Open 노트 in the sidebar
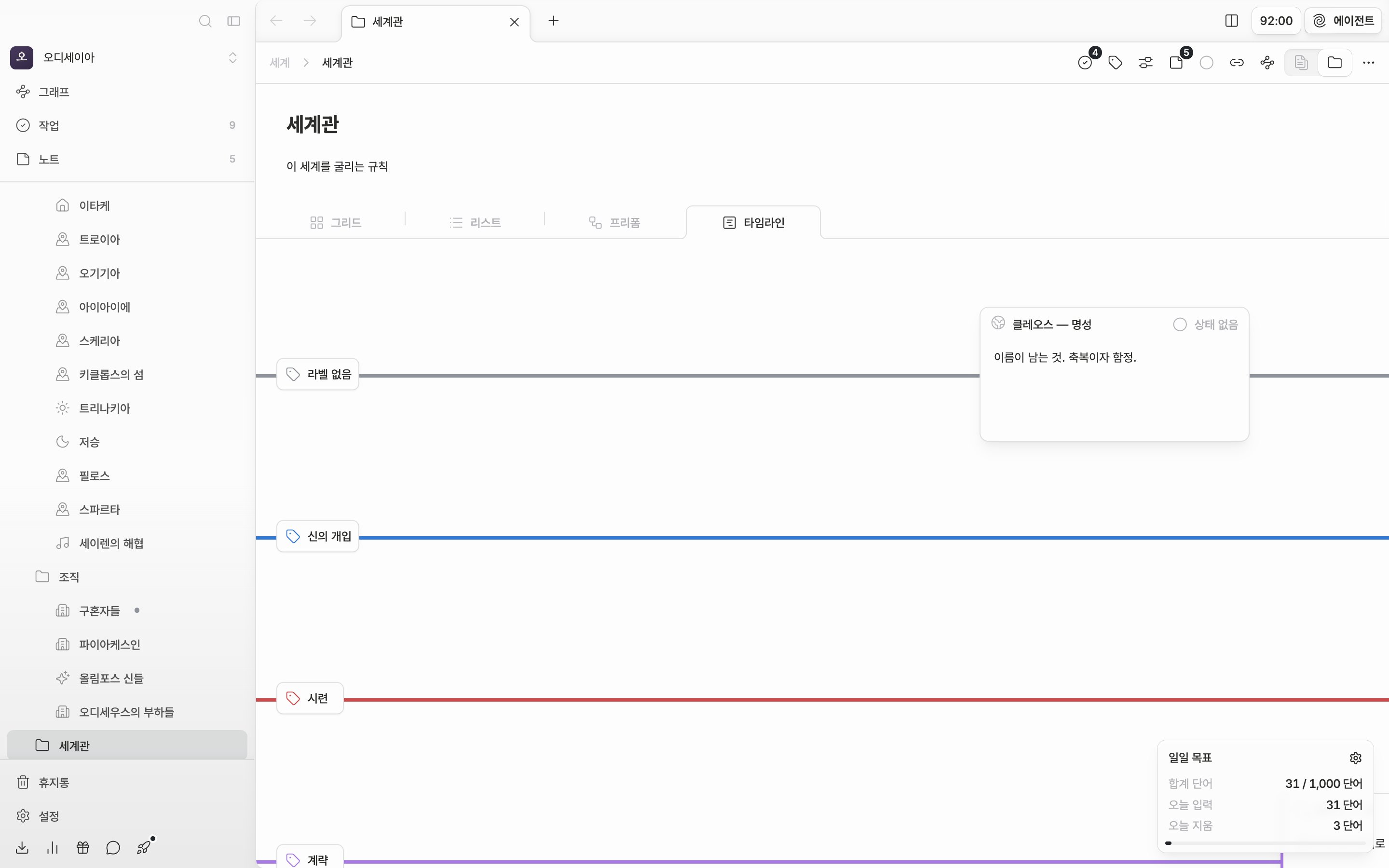 [127, 159]
